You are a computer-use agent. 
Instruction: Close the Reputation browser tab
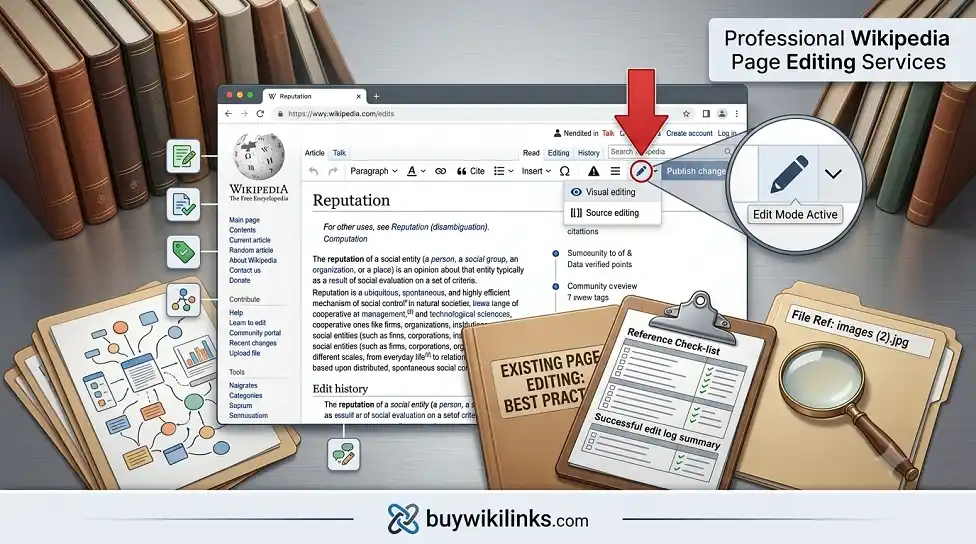click(359, 96)
